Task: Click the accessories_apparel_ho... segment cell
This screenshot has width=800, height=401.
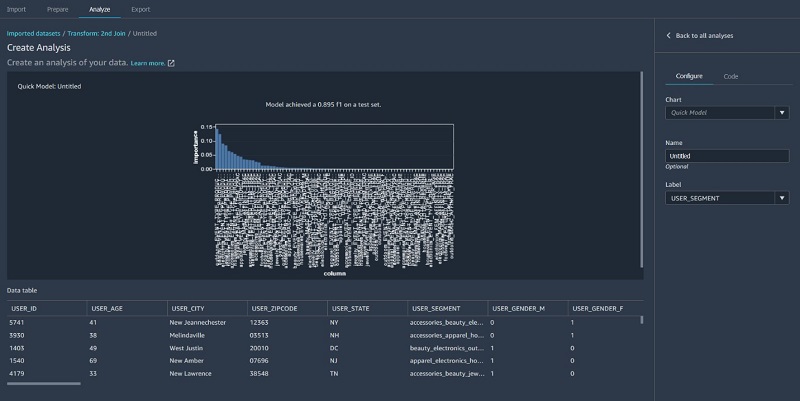Action: (x=447, y=335)
